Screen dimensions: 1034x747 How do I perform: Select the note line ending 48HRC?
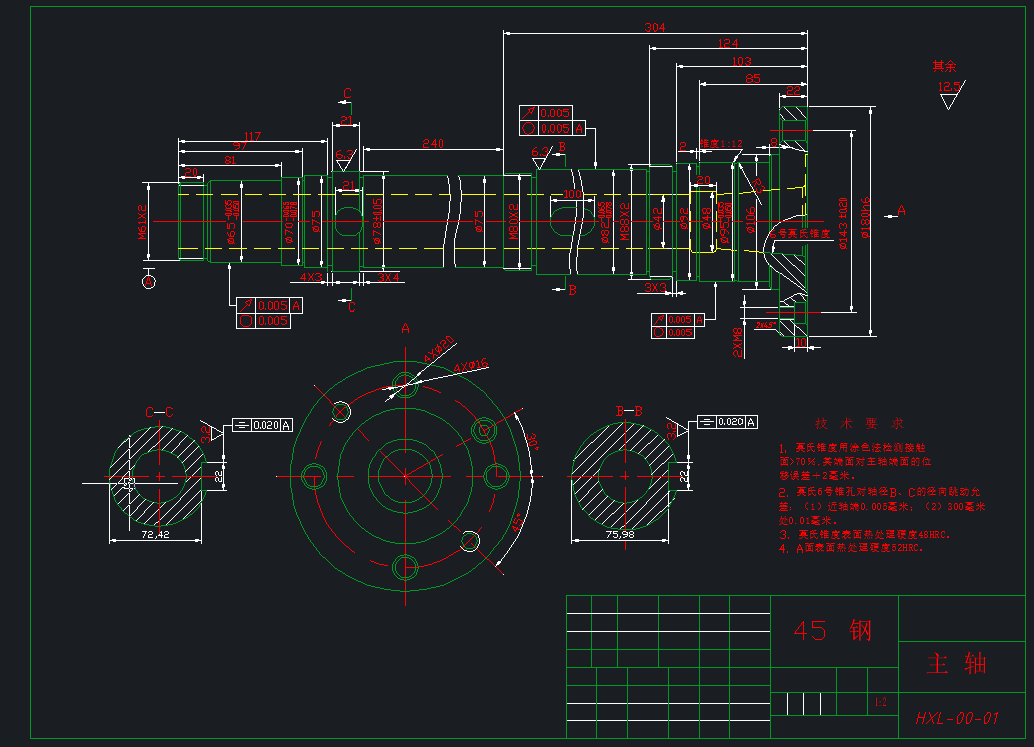[865, 534]
